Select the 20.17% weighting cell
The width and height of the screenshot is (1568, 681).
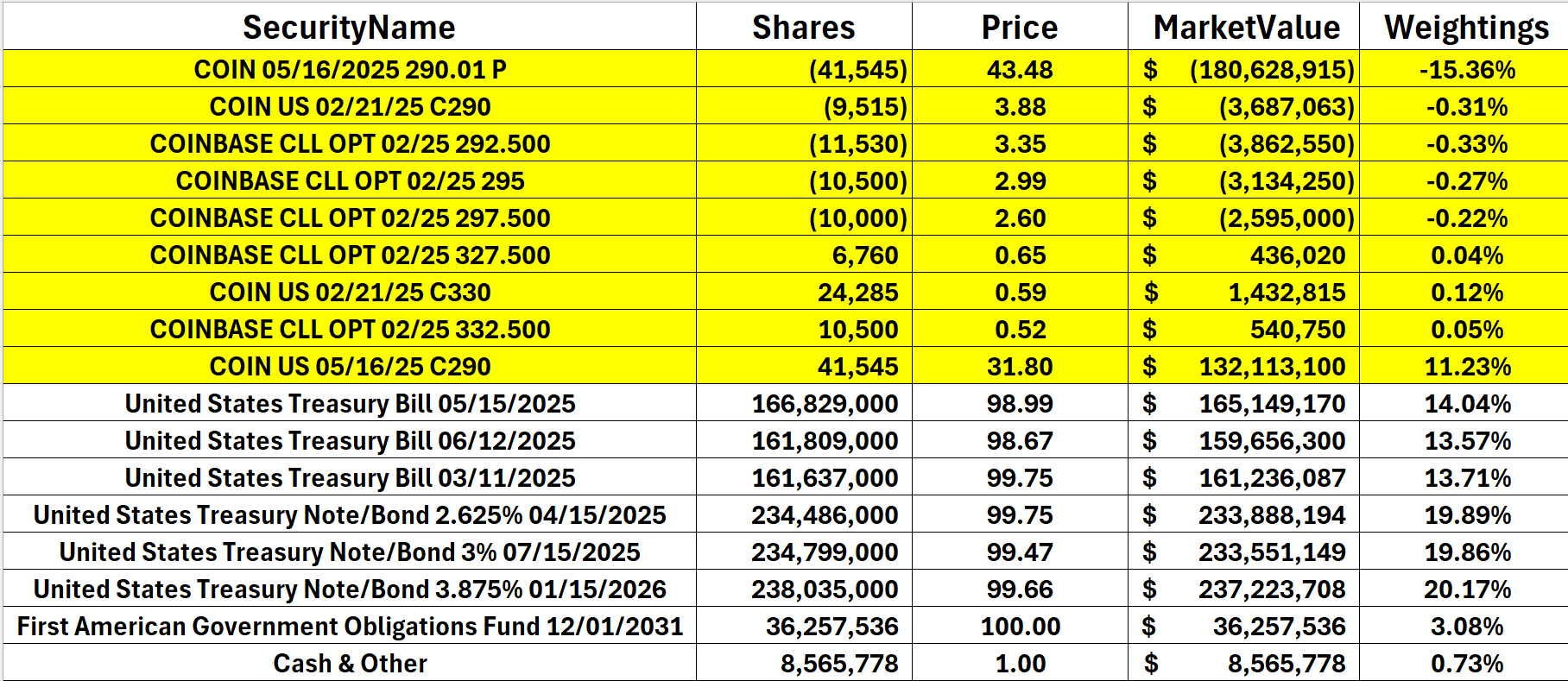coord(1466,589)
